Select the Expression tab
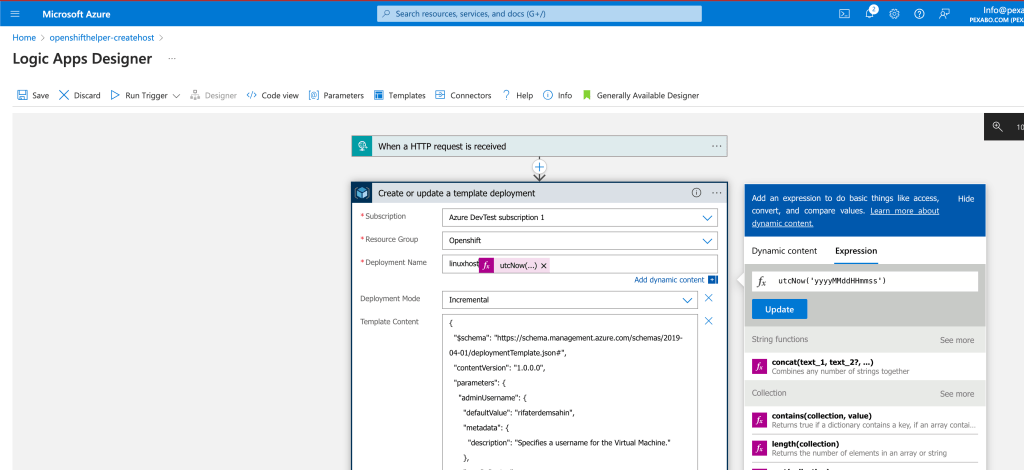 [856, 251]
